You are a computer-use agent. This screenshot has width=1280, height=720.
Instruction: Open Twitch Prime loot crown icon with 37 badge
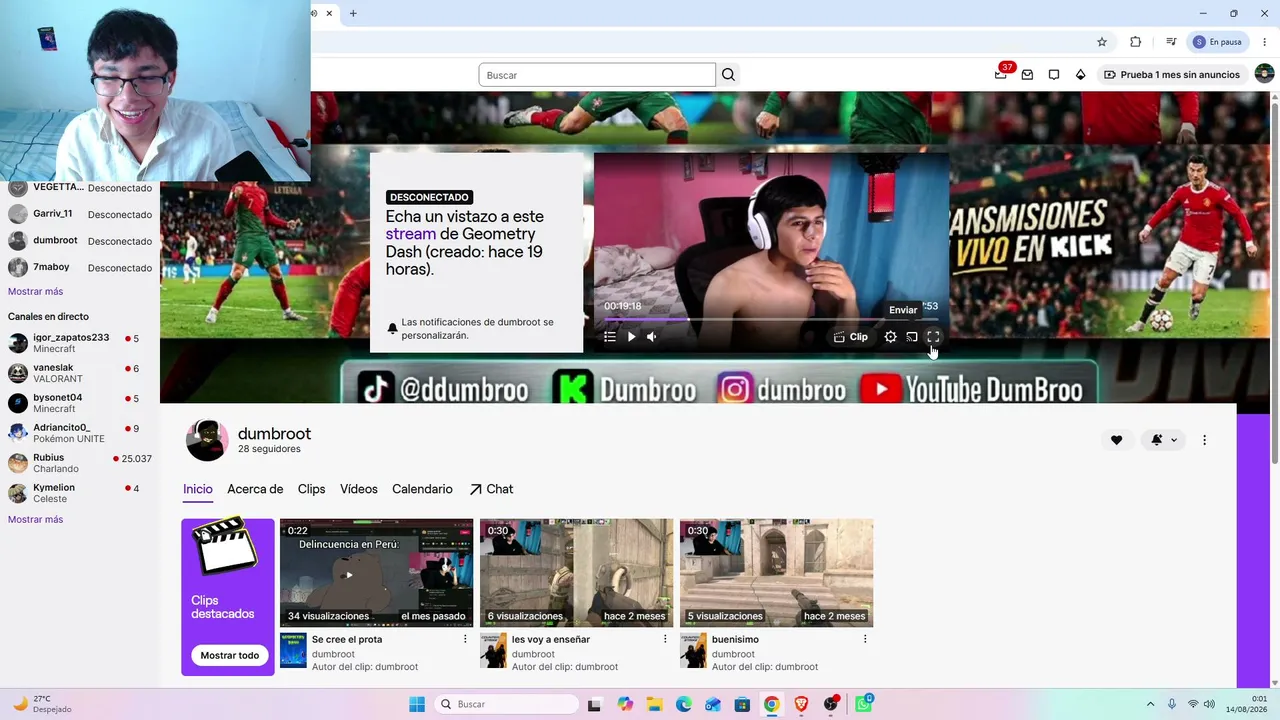pyautogui.click(x=1001, y=75)
